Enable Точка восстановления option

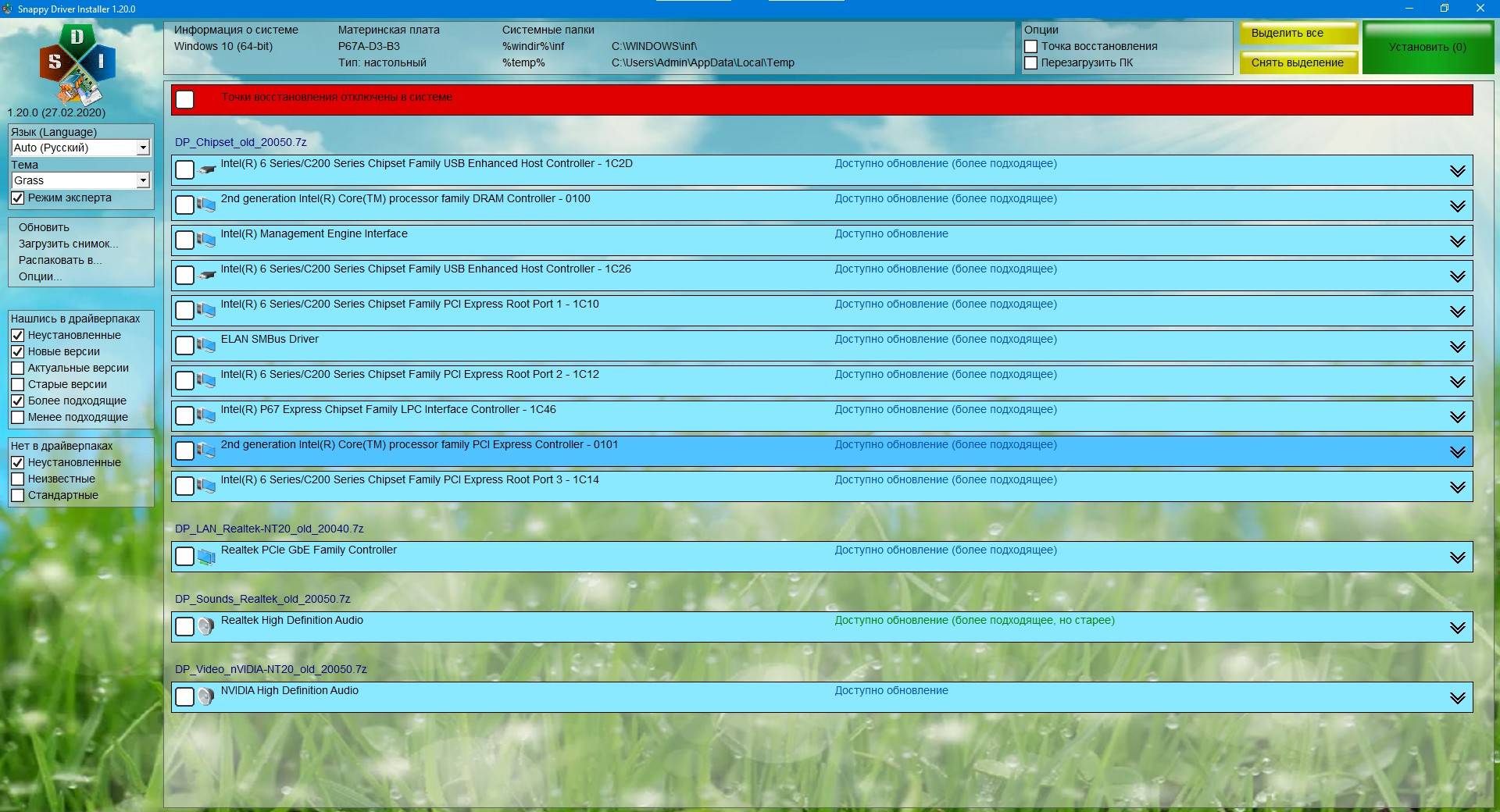tap(1031, 46)
